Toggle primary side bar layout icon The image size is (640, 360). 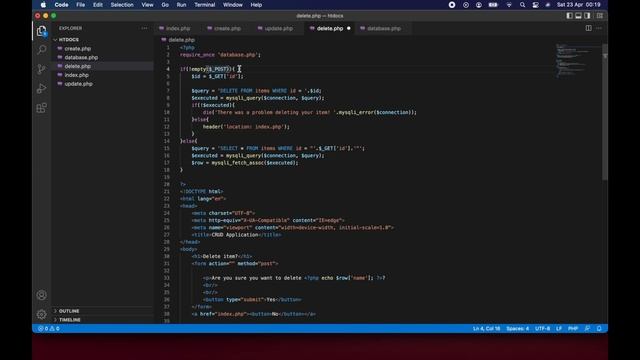[x=569, y=16]
